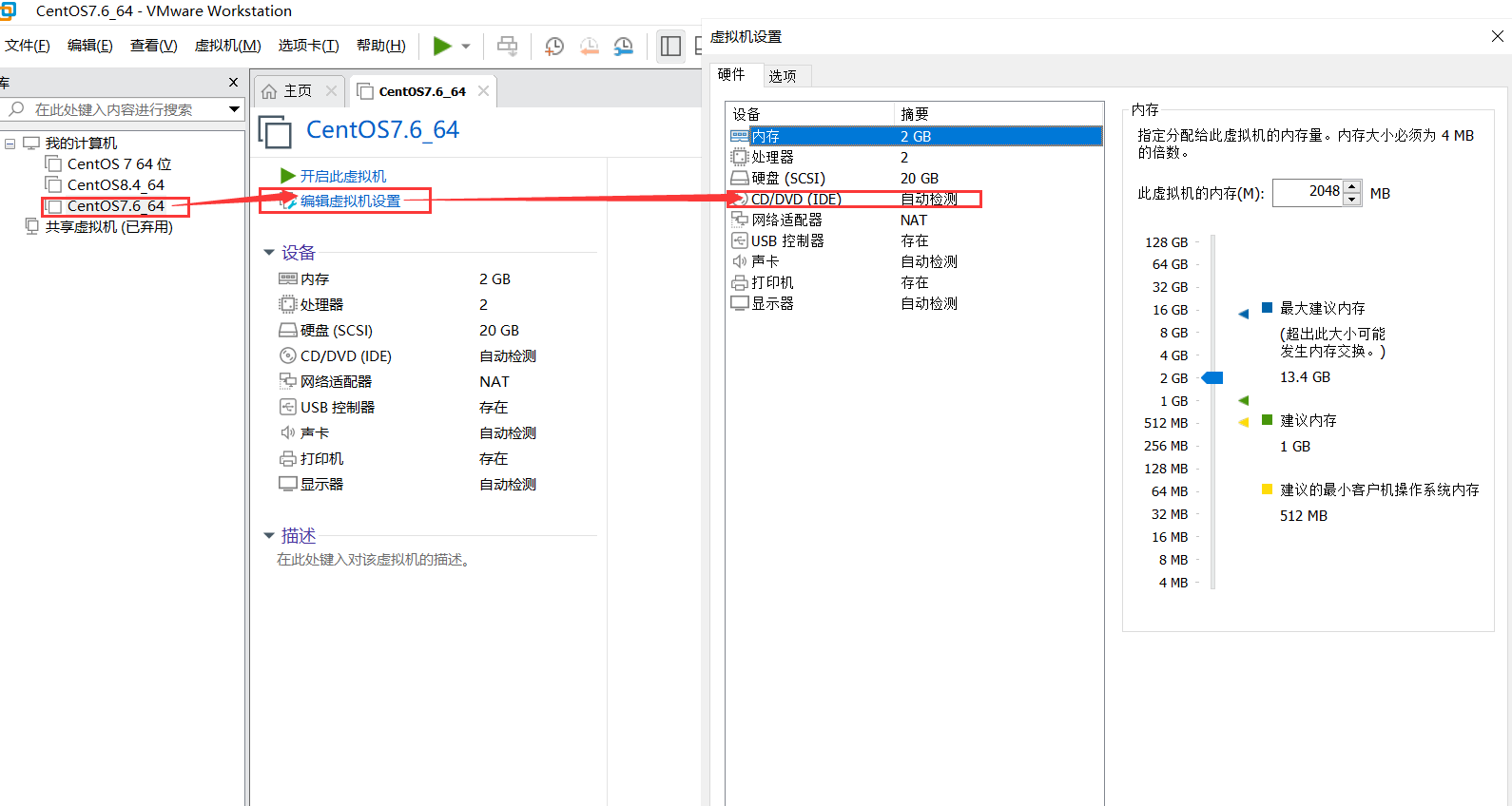Screen dimensions: 1512x806
Task: Open the 帮助(H) menu
Action: (381, 46)
